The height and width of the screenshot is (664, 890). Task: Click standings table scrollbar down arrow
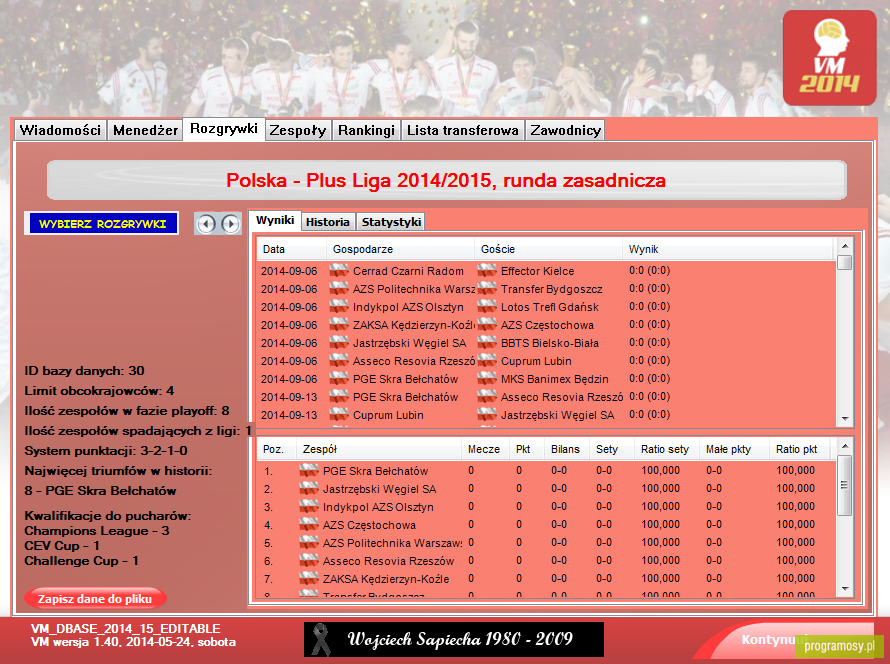[x=845, y=589]
